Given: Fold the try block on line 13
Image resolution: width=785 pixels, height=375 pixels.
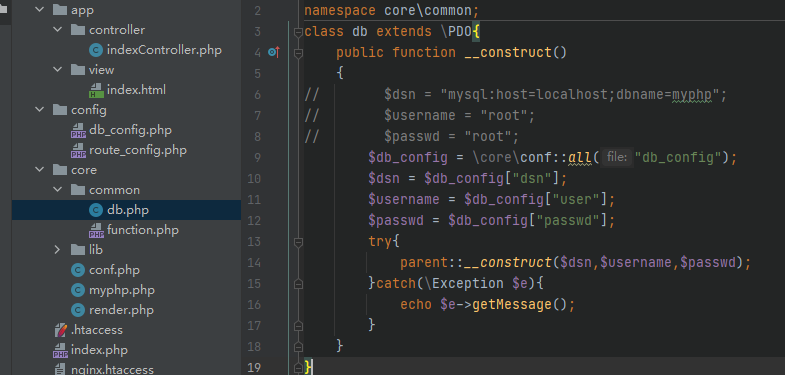Looking at the screenshot, I should (x=298, y=242).
